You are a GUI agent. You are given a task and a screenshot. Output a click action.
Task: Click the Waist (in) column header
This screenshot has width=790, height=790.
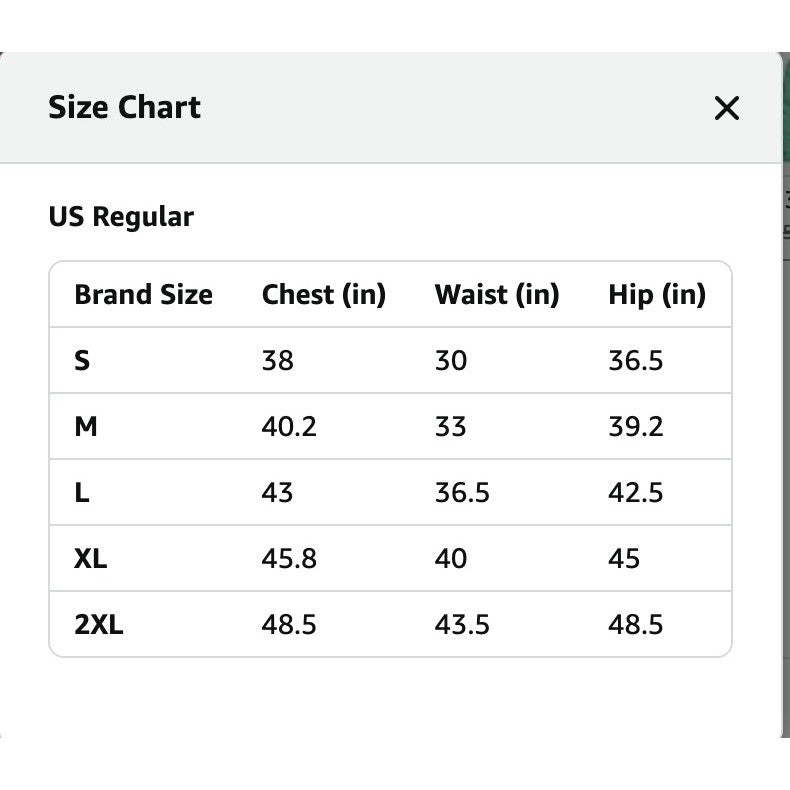tap(497, 295)
